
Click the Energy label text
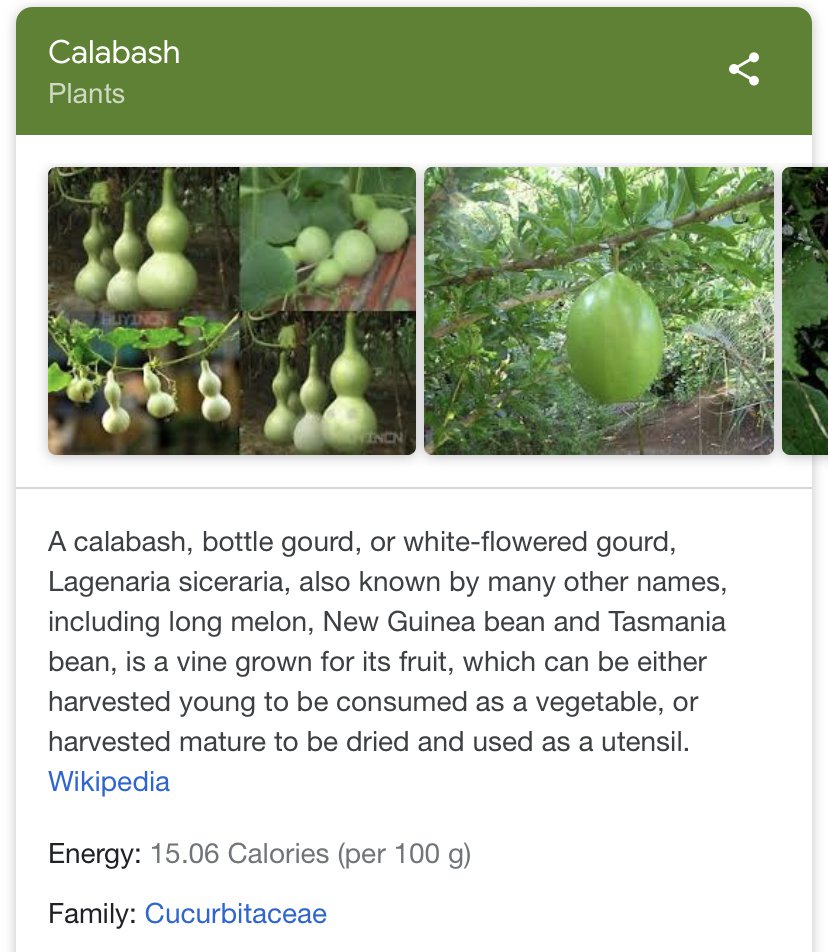point(95,854)
